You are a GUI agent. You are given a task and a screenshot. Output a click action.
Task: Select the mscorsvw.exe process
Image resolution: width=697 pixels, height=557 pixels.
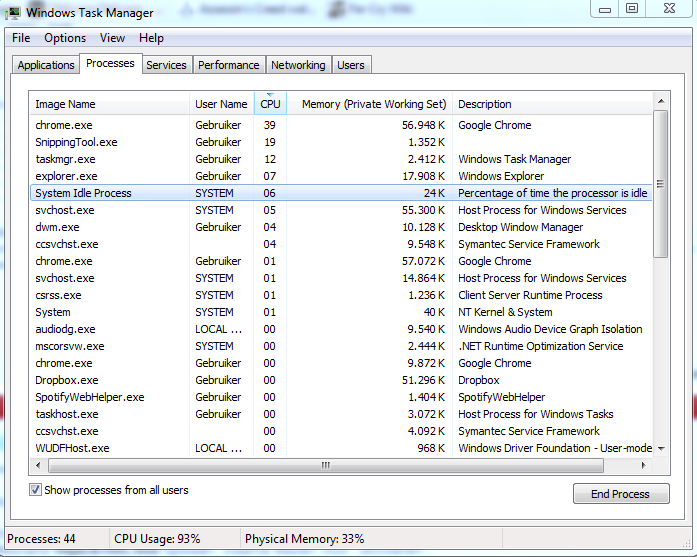coord(341,346)
